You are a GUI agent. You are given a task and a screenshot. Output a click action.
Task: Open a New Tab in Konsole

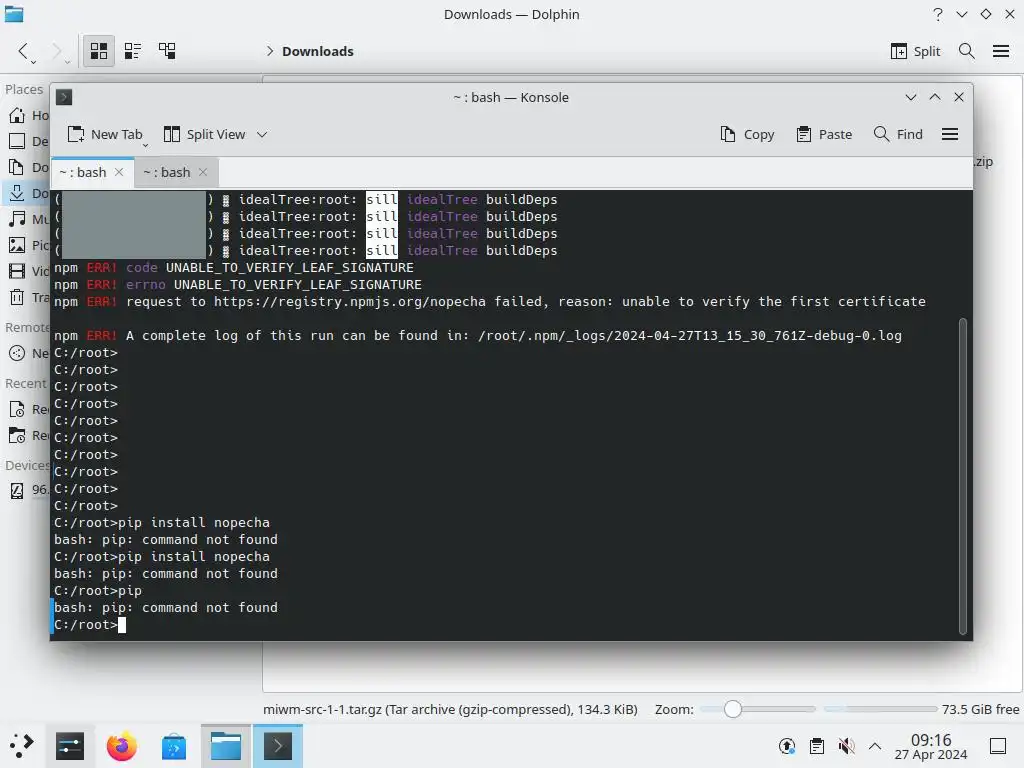(x=104, y=135)
